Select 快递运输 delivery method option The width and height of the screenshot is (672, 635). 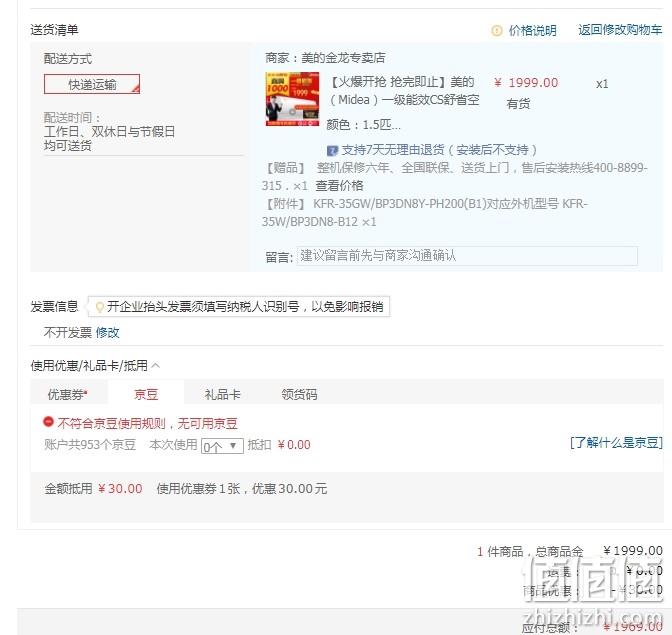[x=92, y=84]
